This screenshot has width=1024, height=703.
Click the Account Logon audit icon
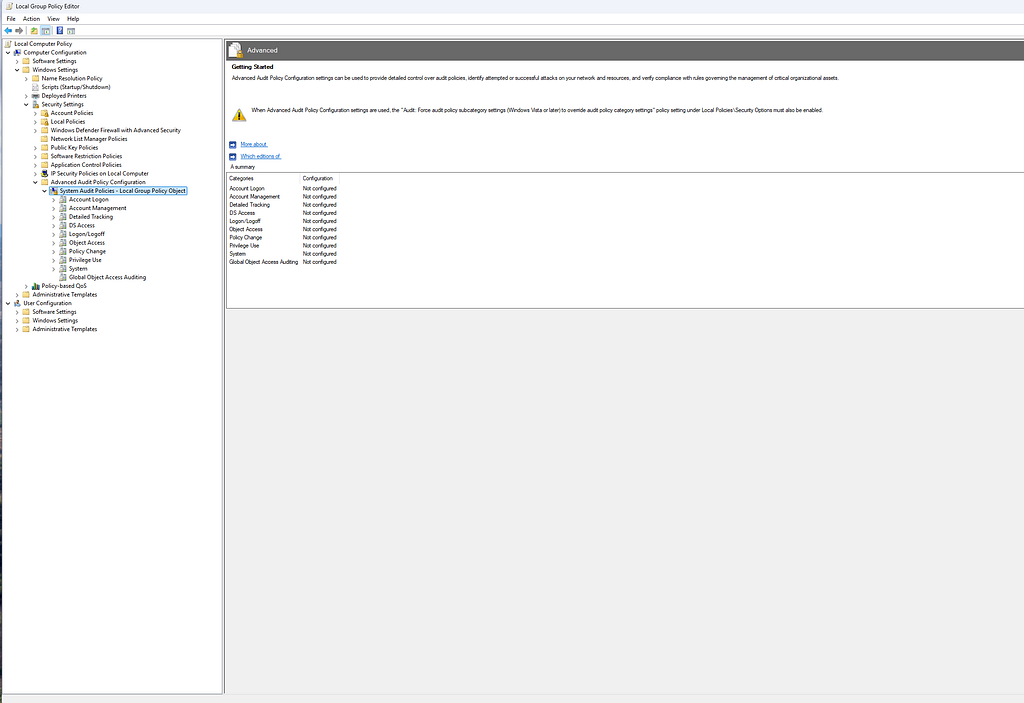63,199
